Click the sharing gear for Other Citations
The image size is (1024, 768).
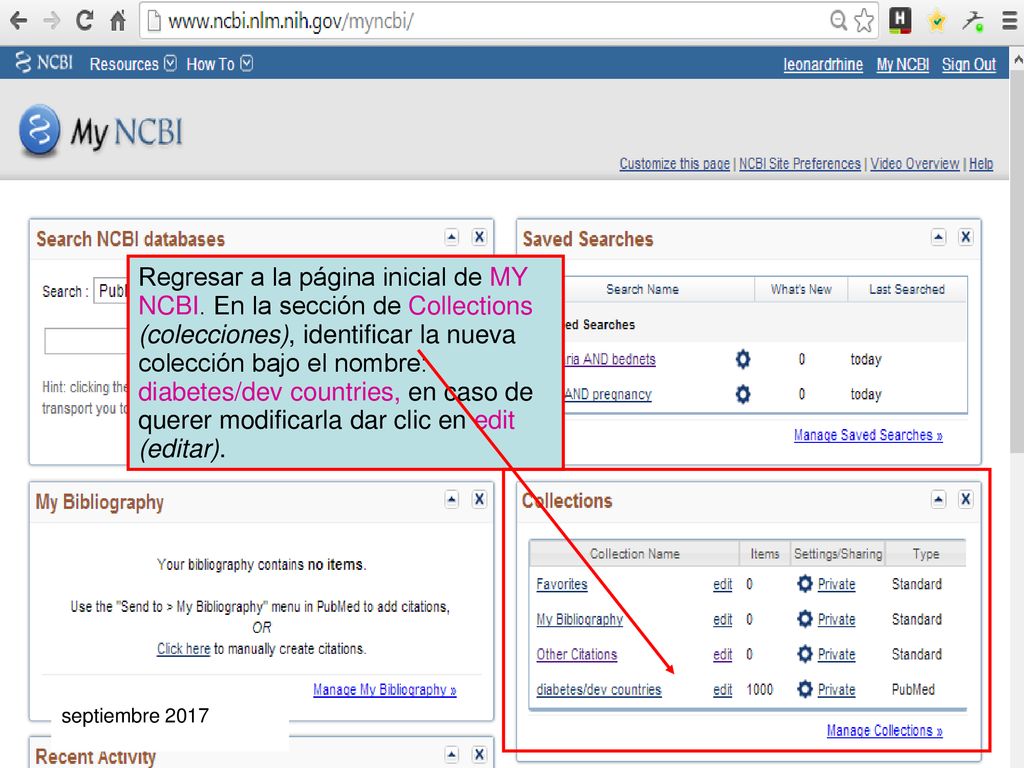805,654
